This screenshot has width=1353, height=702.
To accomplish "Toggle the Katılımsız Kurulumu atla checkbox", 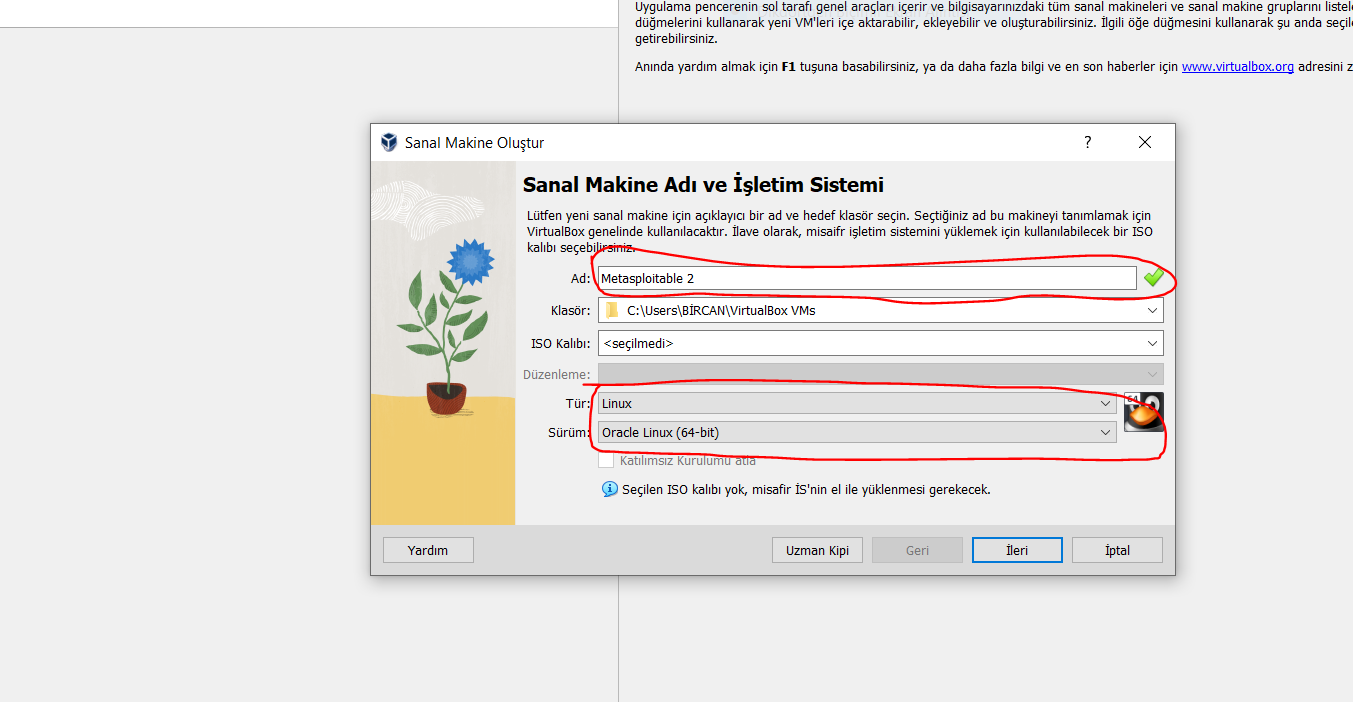I will coord(606,461).
